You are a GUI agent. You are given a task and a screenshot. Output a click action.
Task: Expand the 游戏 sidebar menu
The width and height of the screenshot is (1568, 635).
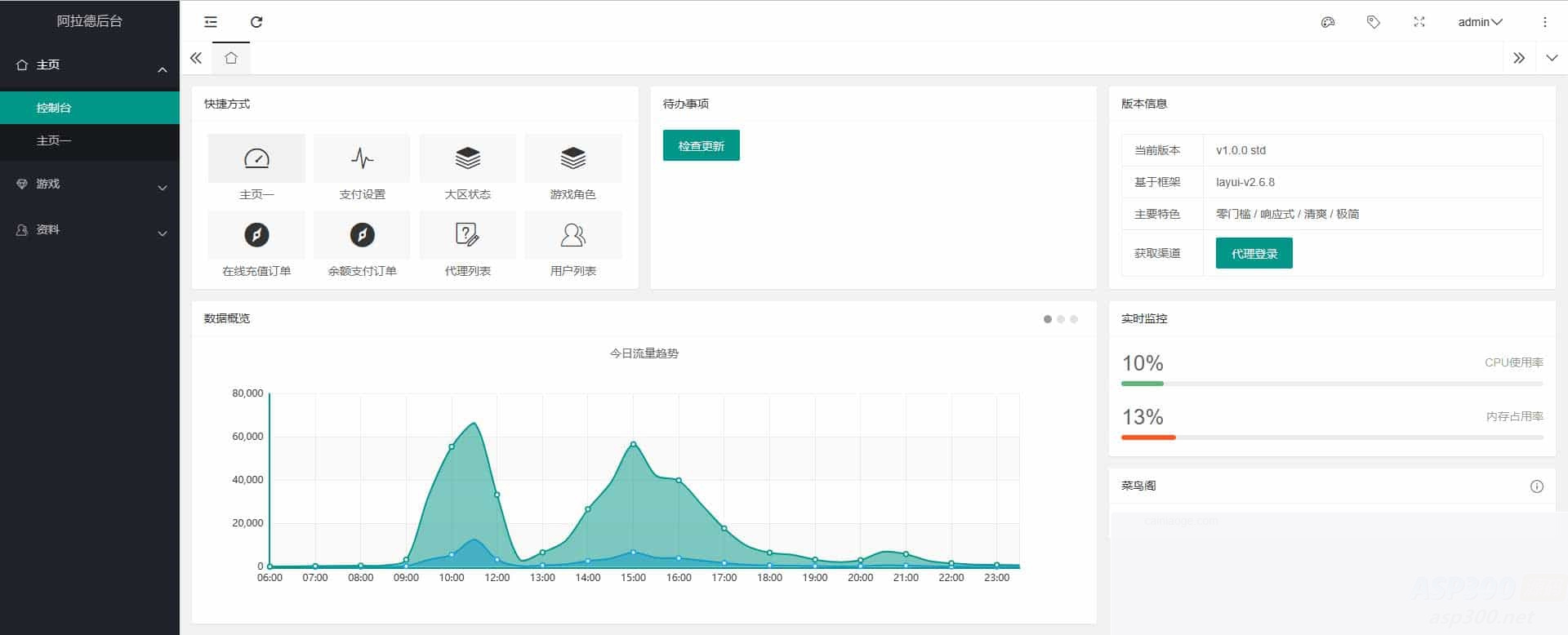[90, 184]
